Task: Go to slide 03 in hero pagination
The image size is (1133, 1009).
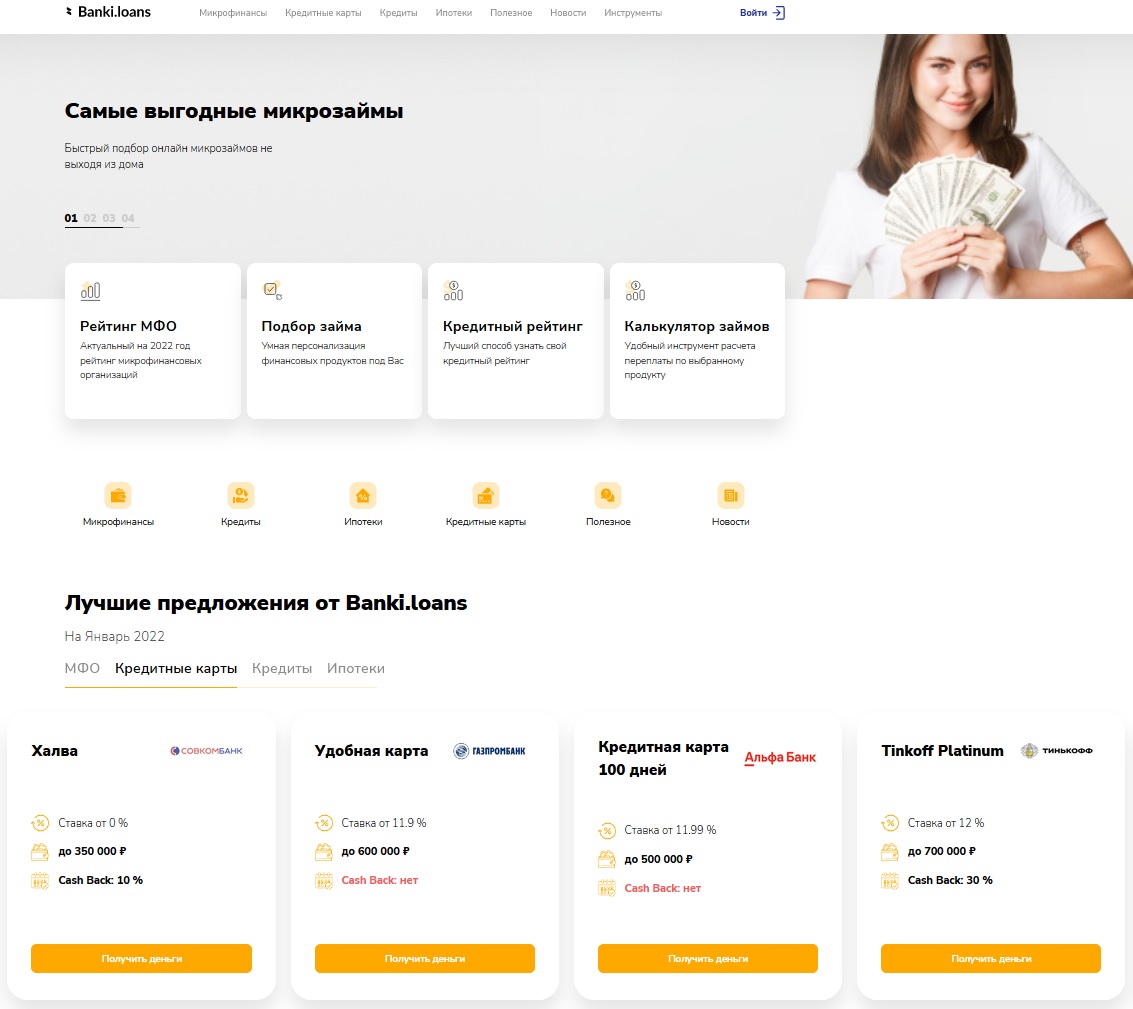Action: pyautogui.click(x=109, y=218)
